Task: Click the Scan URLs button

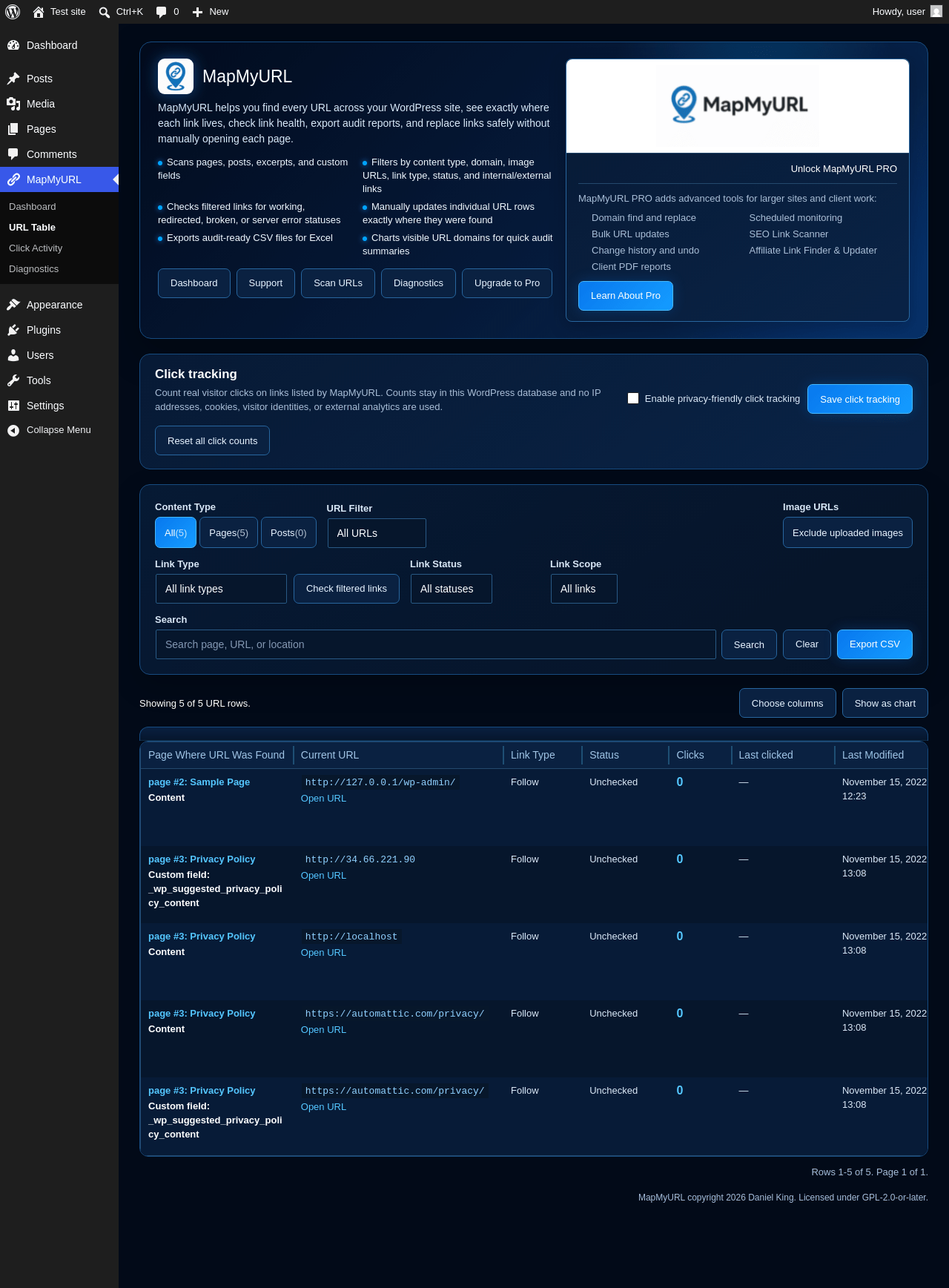Action: pos(338,283)
